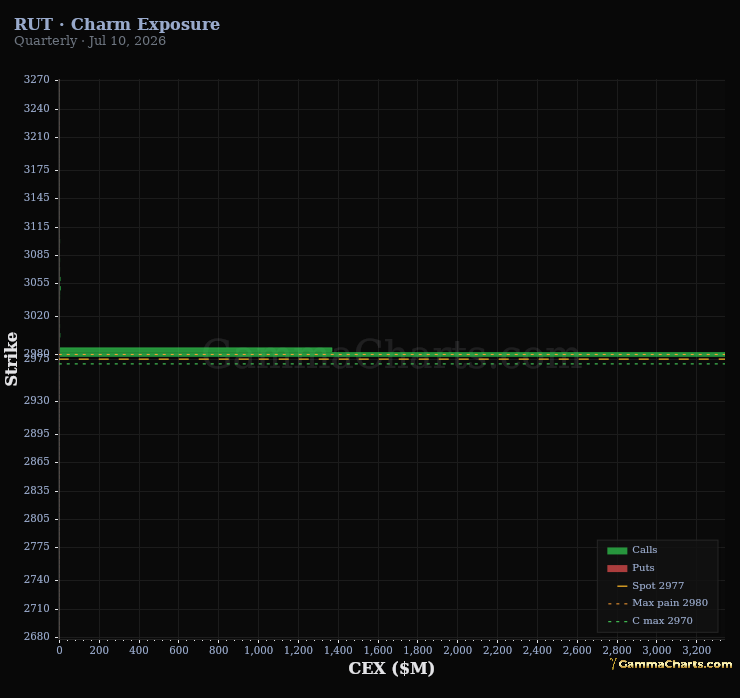
Task: Click the 3,200 x-axis tick label
Action: (697, 650)
